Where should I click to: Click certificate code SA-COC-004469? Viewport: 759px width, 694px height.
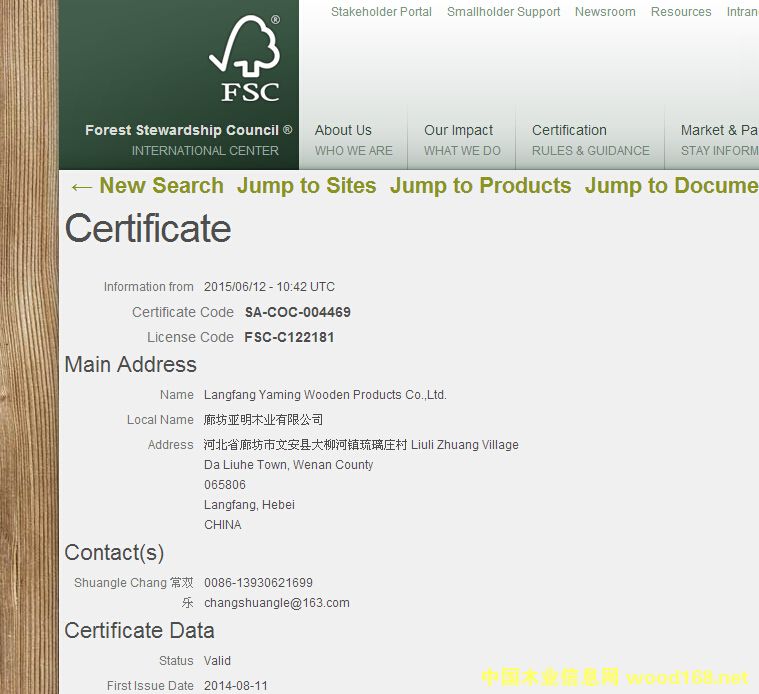coord(297,312)
